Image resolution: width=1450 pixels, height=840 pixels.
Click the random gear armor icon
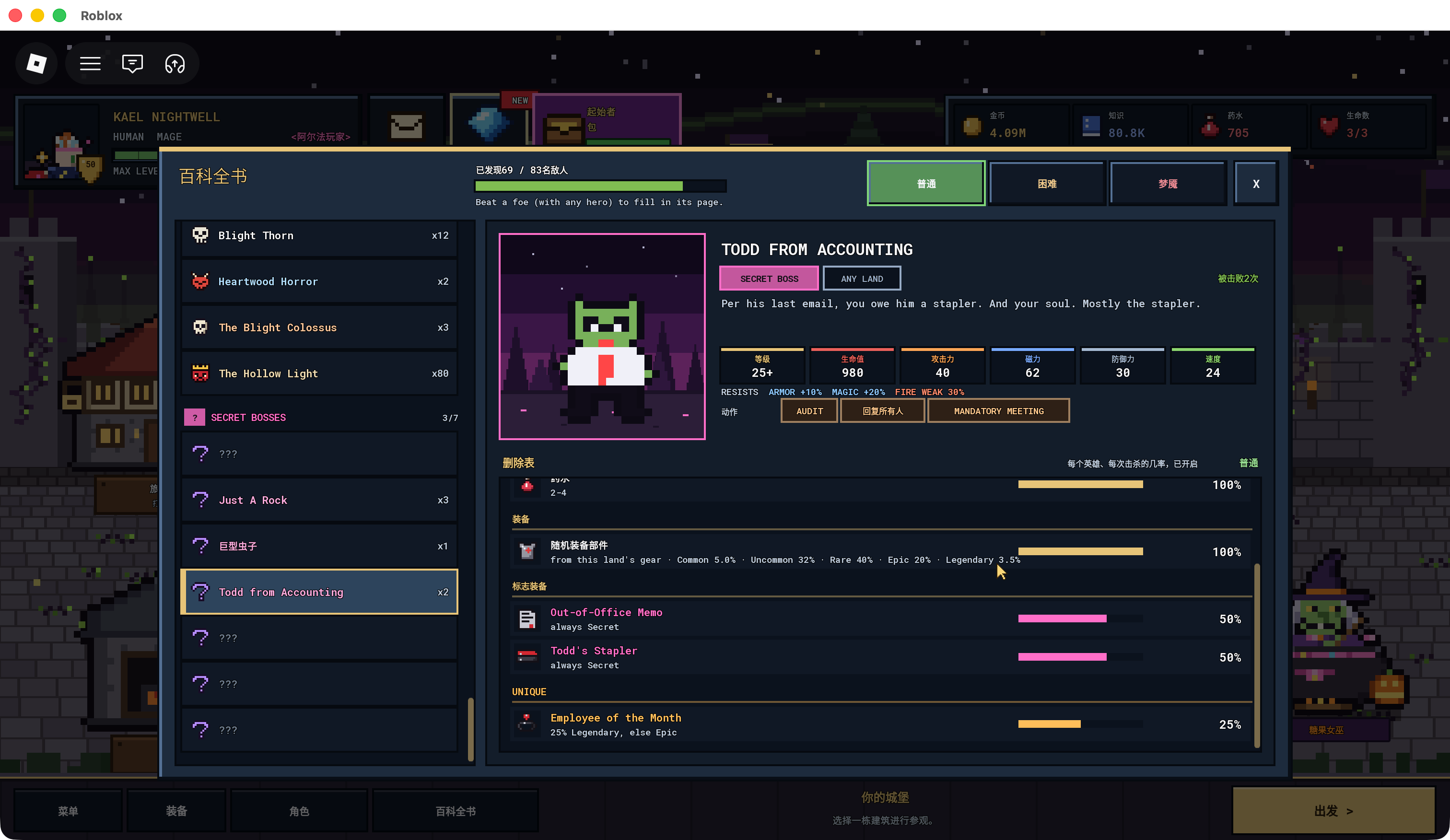coord(527,551)
